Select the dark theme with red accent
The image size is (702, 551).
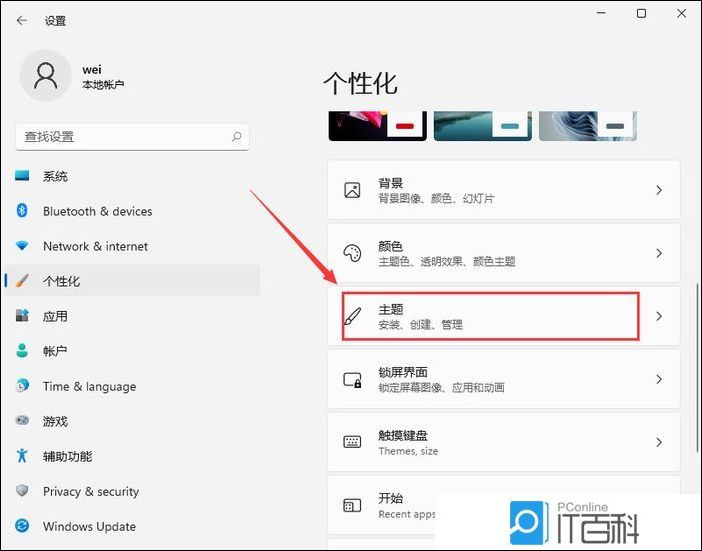[377, 126]
